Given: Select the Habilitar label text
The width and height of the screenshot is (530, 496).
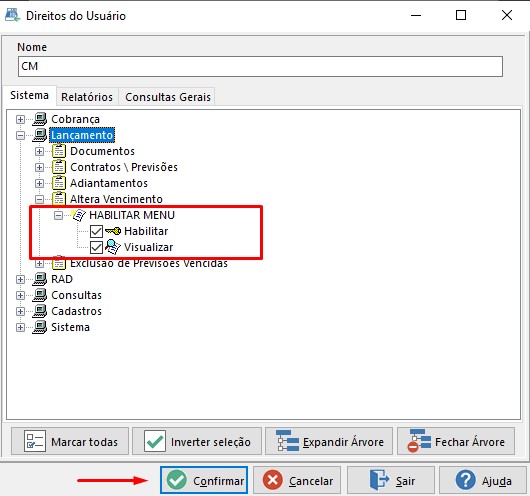Looking at the screenshot, I should click(x=146, y=231).
